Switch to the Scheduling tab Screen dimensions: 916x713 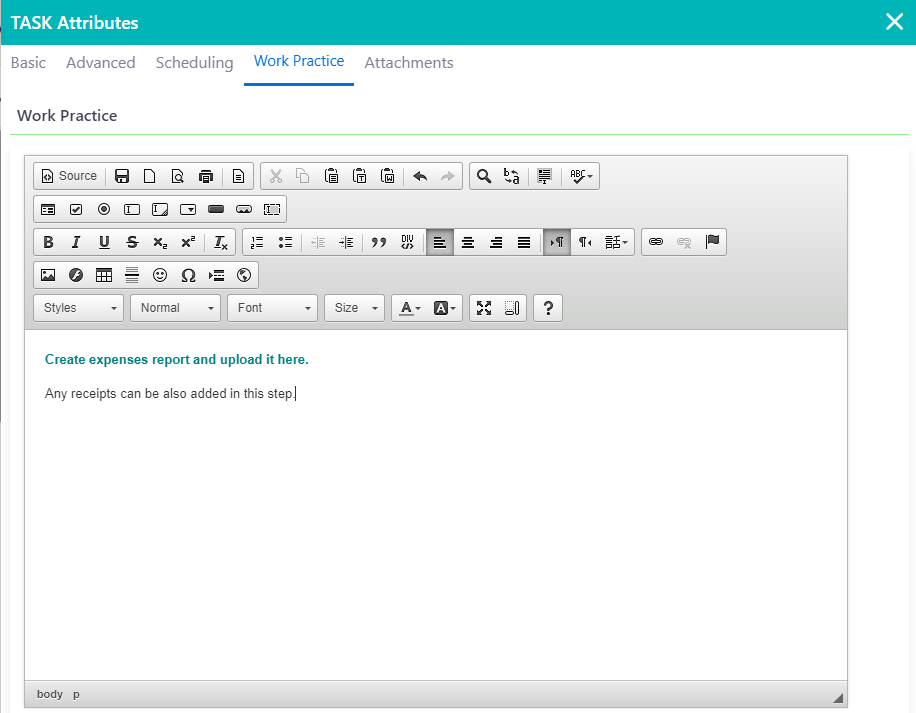194,62
